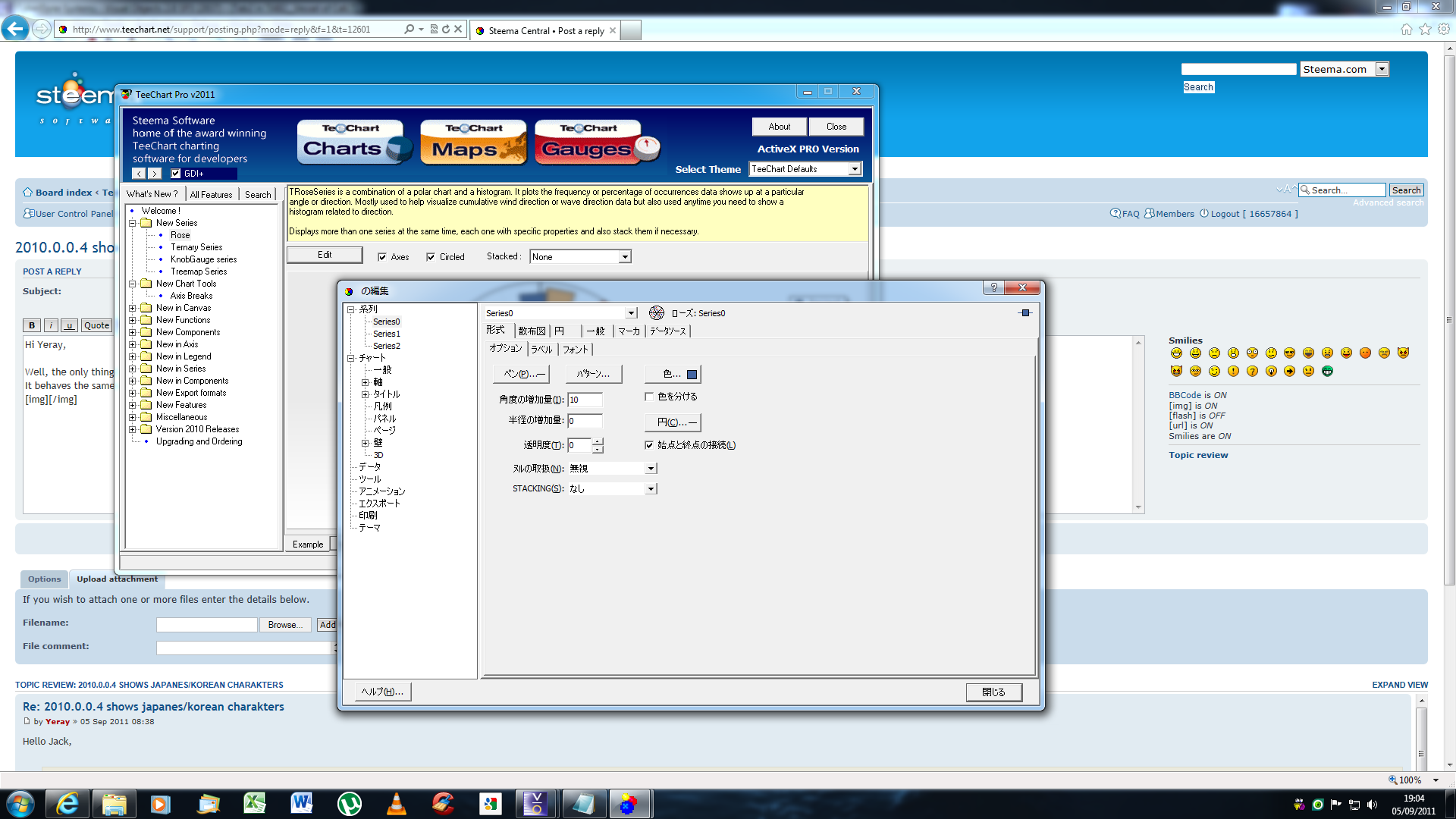Open VLC media player from the taskbar
The image size is (1456, 819).
[396, 804]
